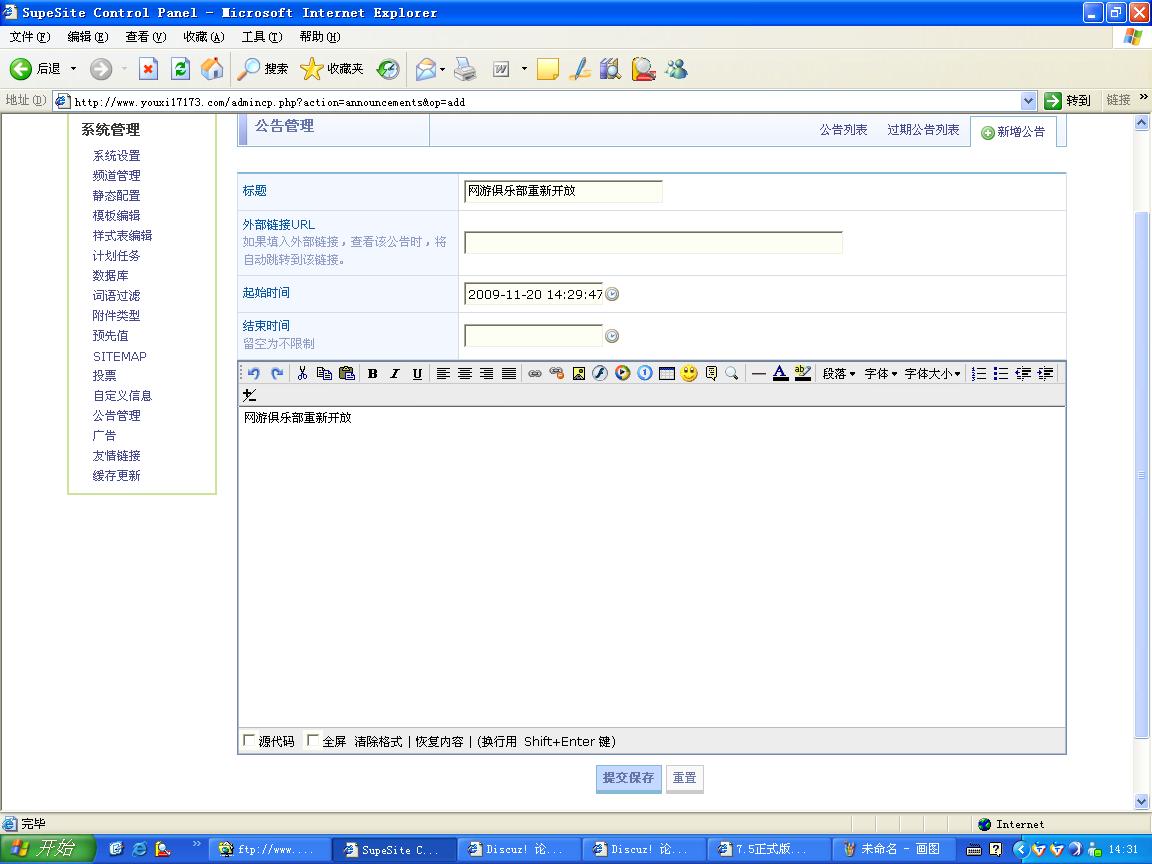The image size is (1152, 864).
Task: Insert Flash object into editor
Action: click(x=600, y=373)
